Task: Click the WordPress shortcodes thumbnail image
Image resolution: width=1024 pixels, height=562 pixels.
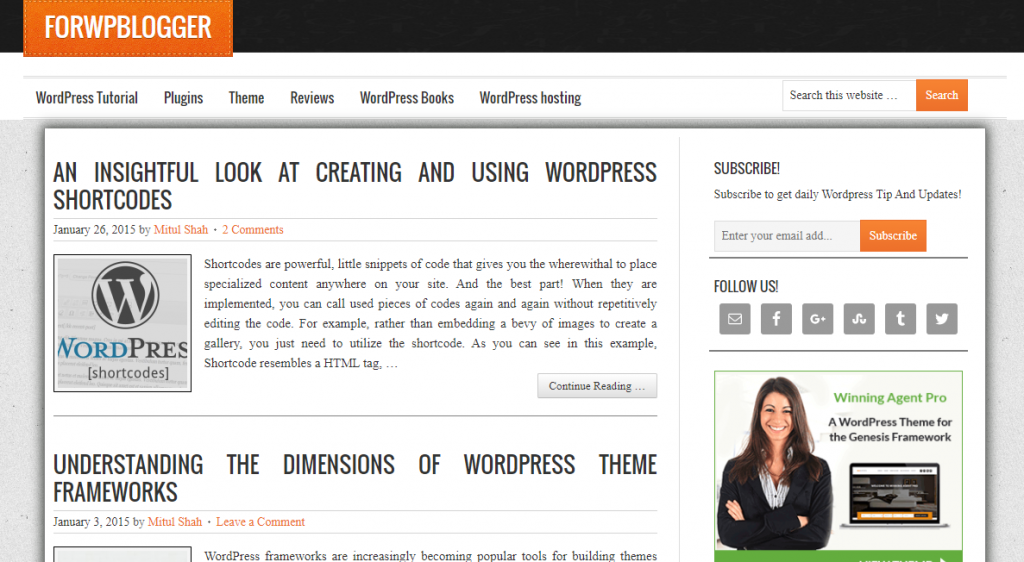Action: coord(123,323)
